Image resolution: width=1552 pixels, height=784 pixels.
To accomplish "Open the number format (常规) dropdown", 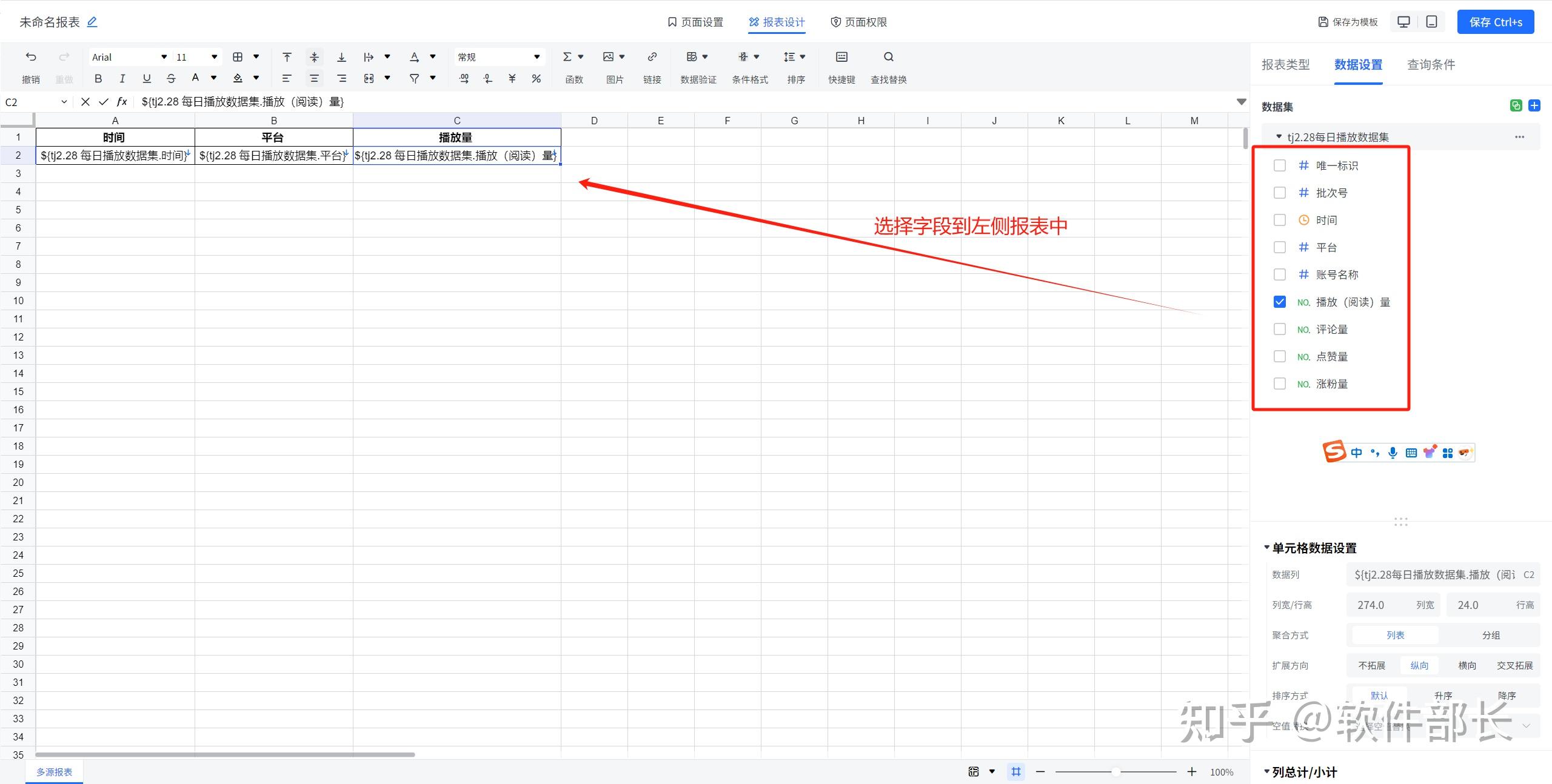I will [x=536, y=56].
